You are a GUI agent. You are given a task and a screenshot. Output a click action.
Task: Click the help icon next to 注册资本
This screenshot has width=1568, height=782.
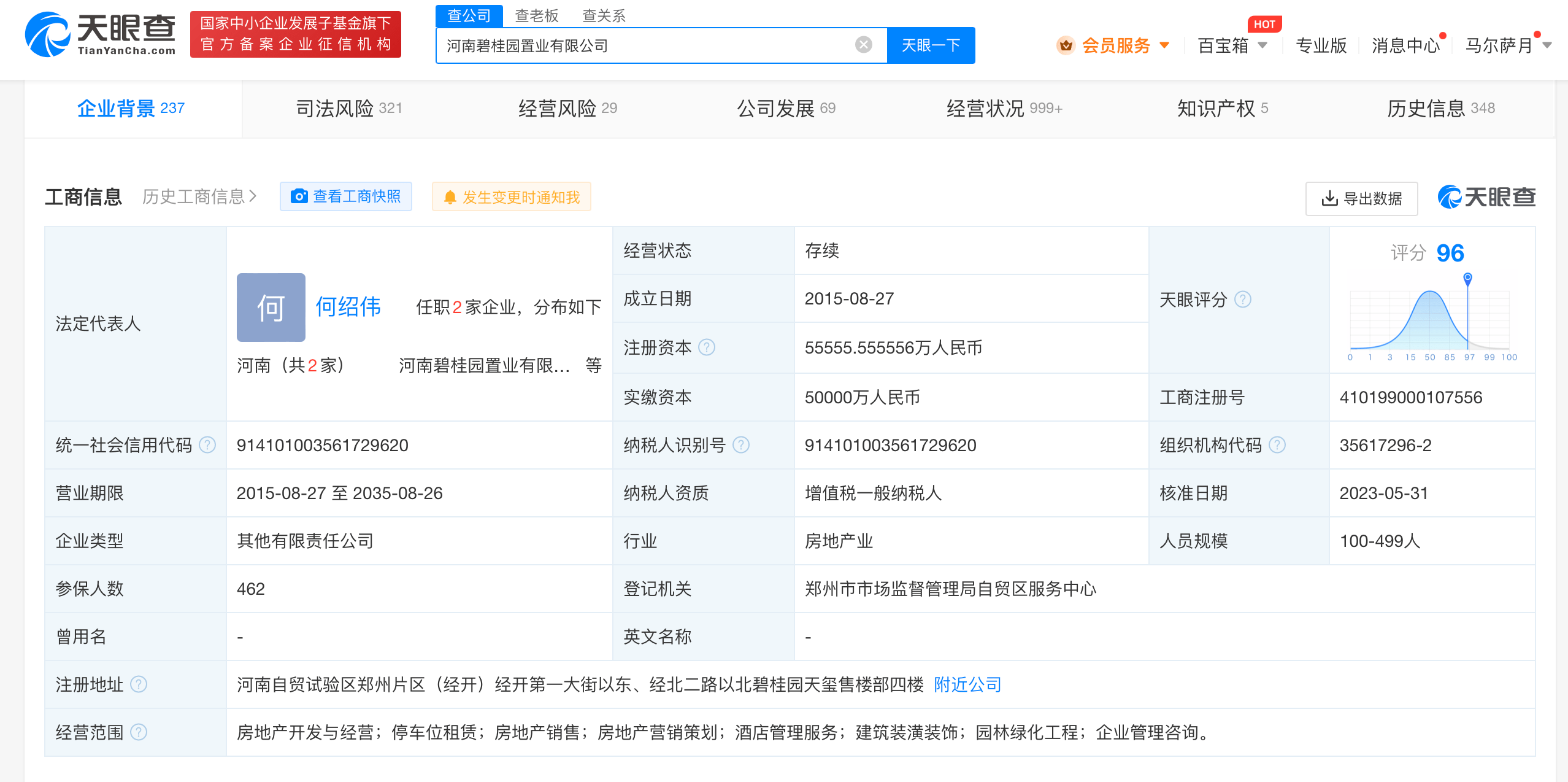click(707, 347)
